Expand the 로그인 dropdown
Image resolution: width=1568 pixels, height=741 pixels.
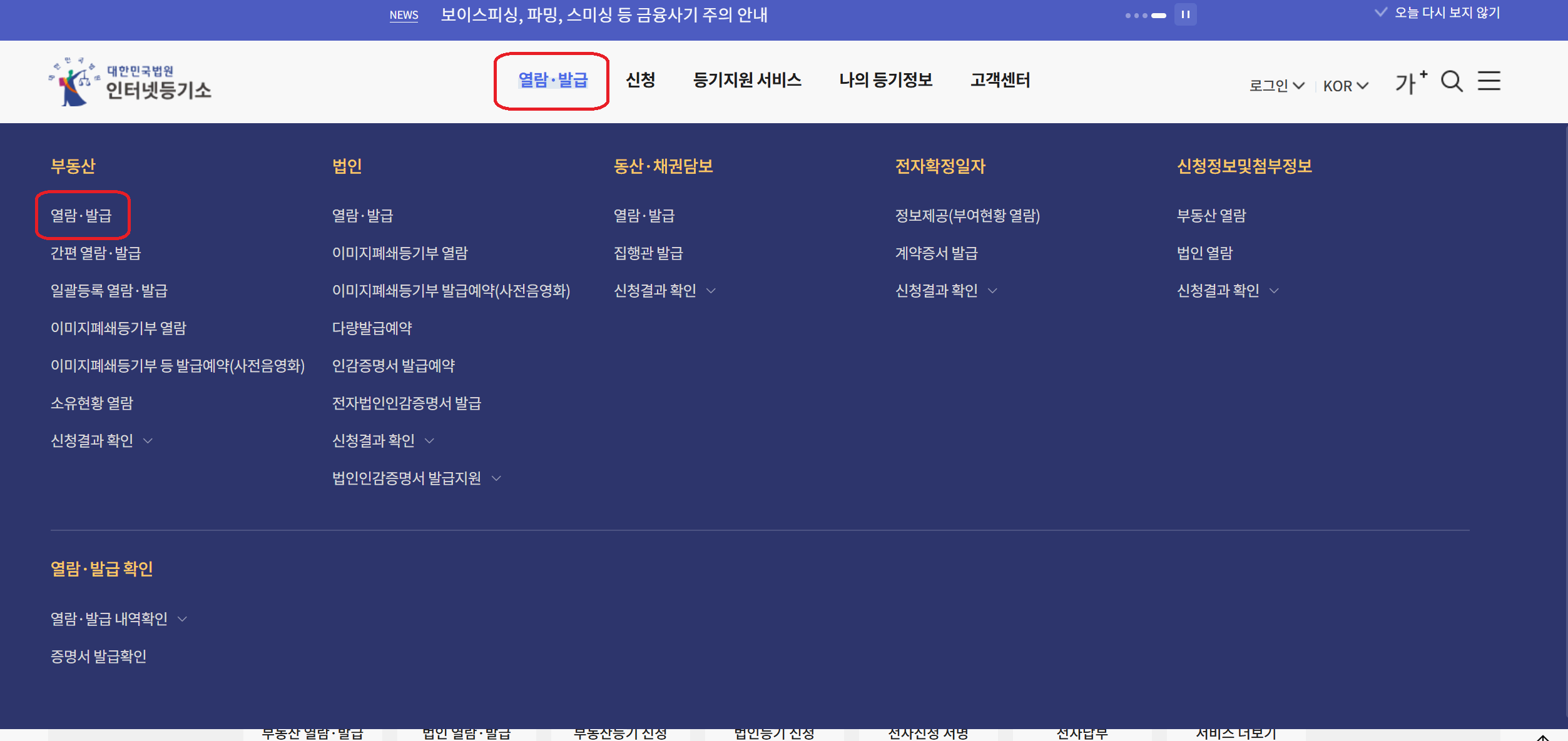(x=1276, y=86)
